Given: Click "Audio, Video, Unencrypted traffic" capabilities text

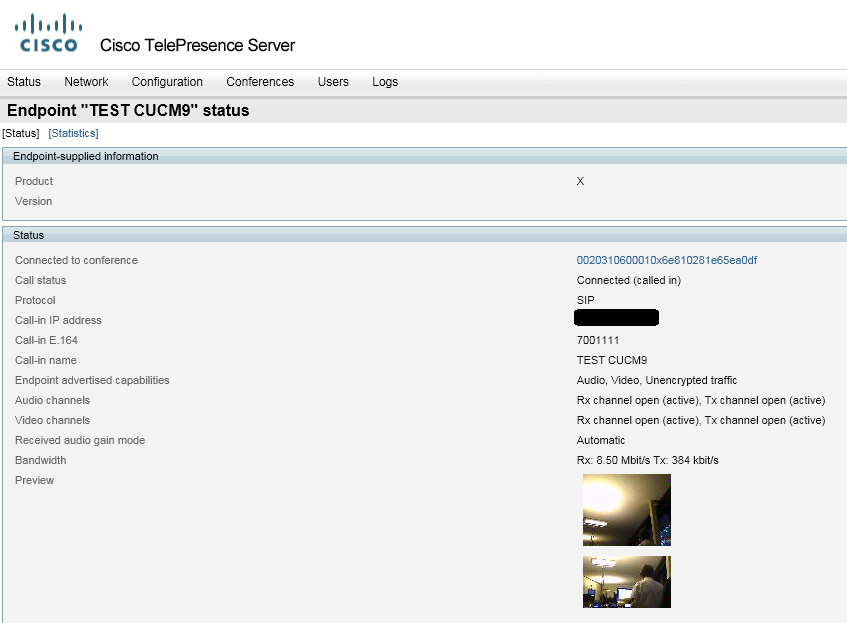Looking at the screenshot, I should click(x=657, y=380).
